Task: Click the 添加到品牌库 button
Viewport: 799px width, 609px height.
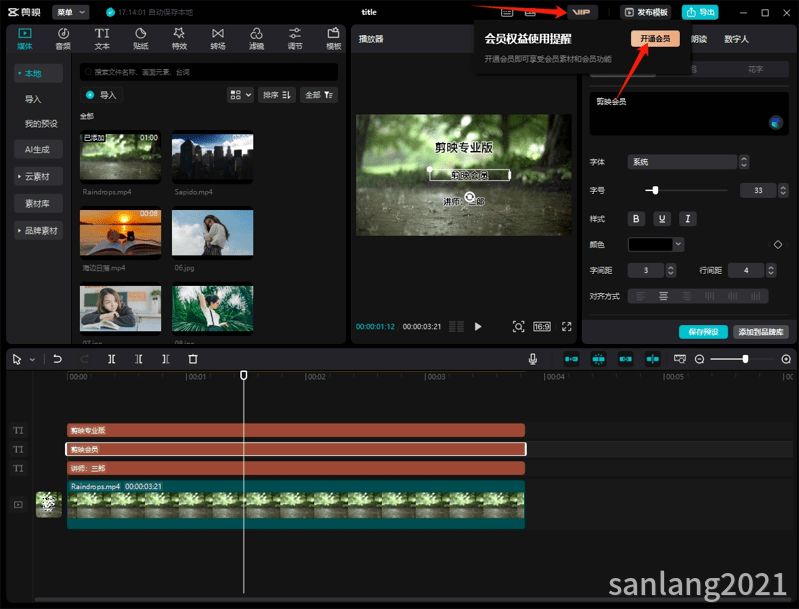Action: (761, 332)
